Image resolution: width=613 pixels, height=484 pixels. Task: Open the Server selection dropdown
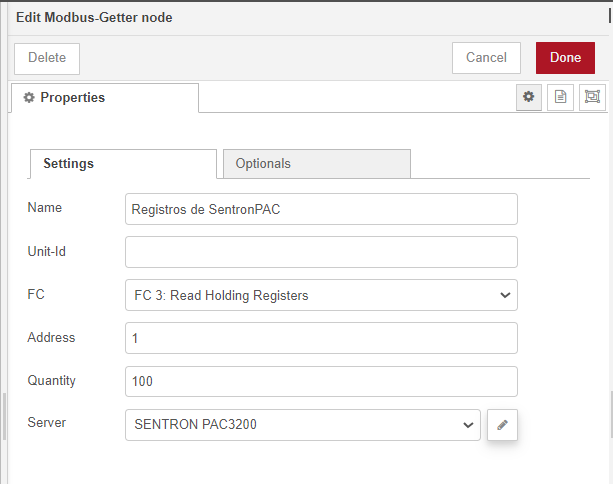(302, 425)
